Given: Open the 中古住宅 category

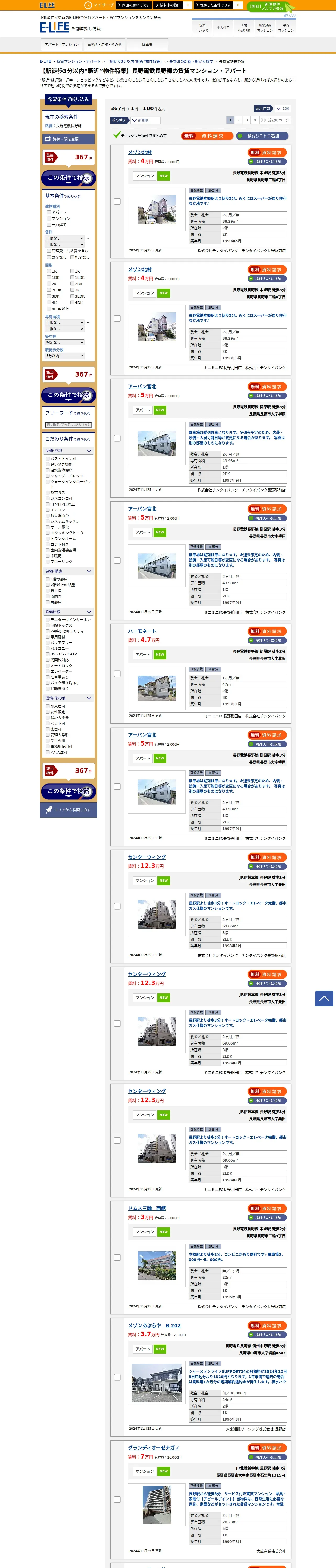Looking at the screenshot, I should tap(223, 28).
